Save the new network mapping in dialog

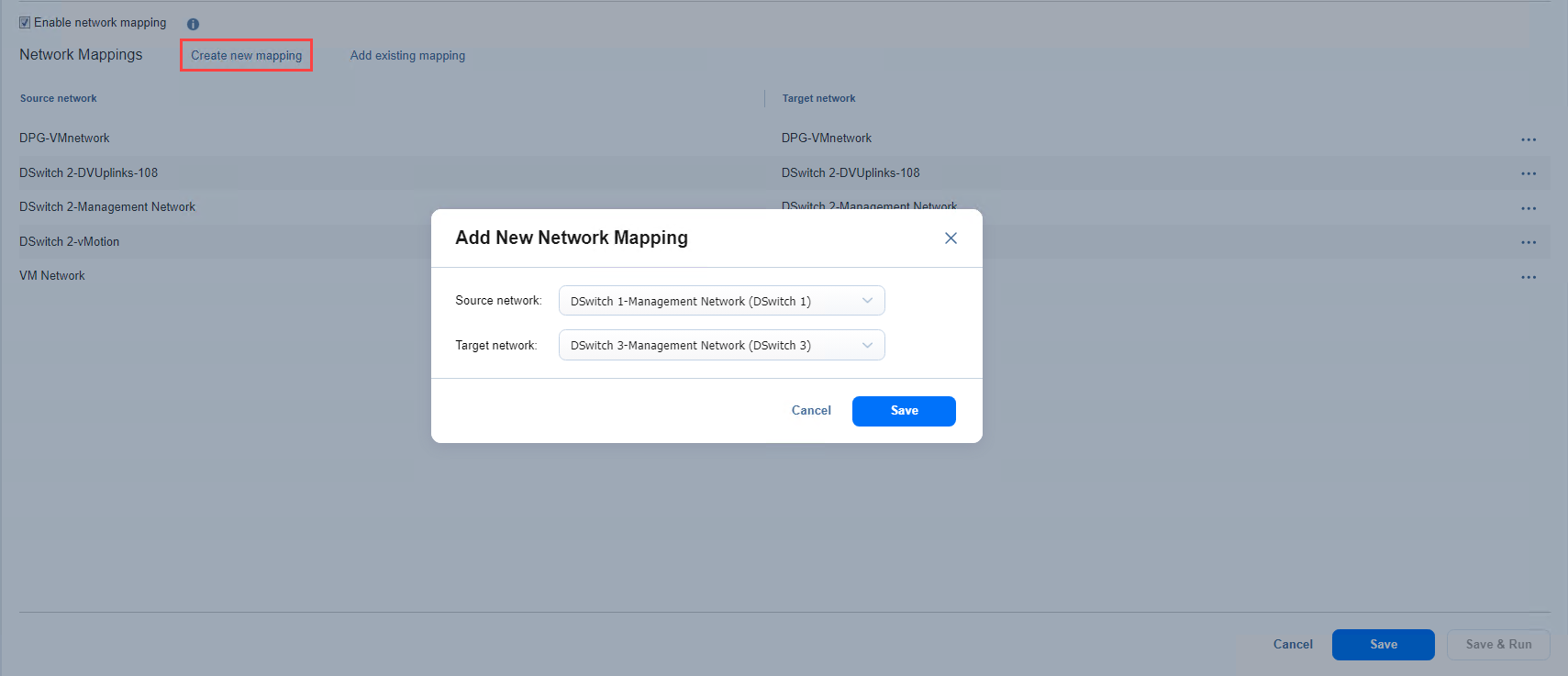pyautogui.click(x=904, y=411)
